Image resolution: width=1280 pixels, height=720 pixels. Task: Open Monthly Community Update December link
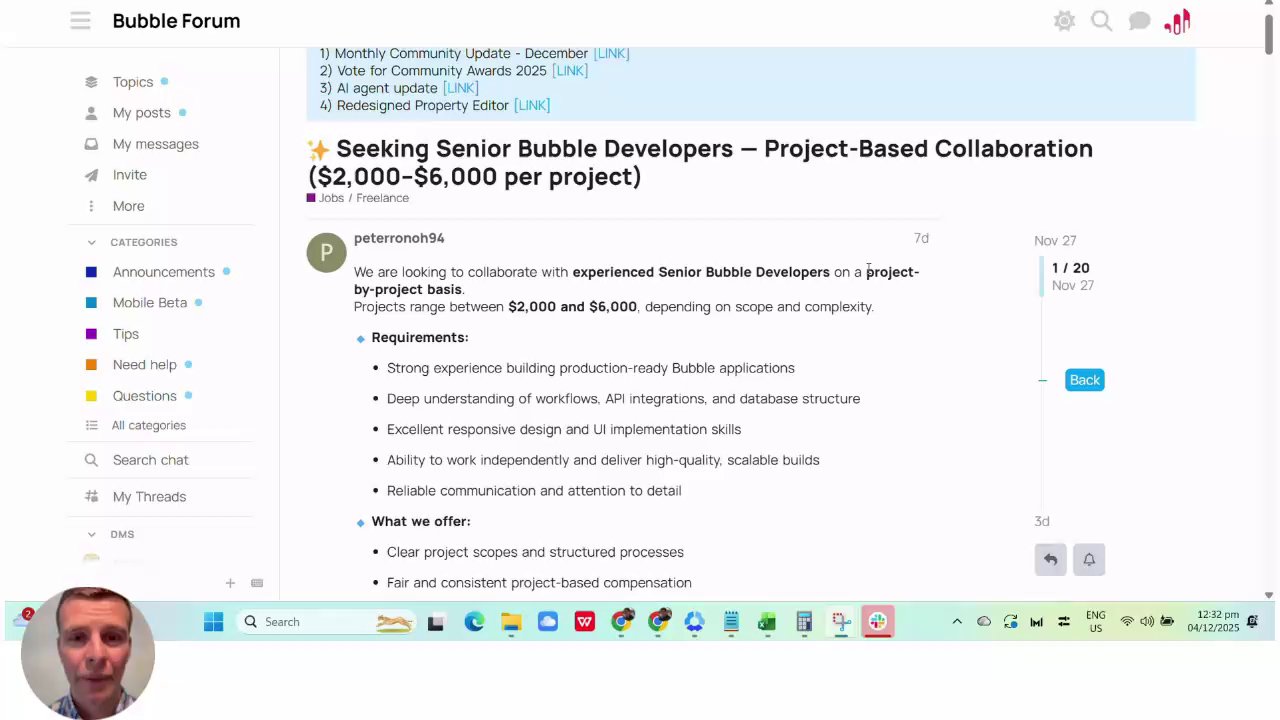click(x=611, y=53)
